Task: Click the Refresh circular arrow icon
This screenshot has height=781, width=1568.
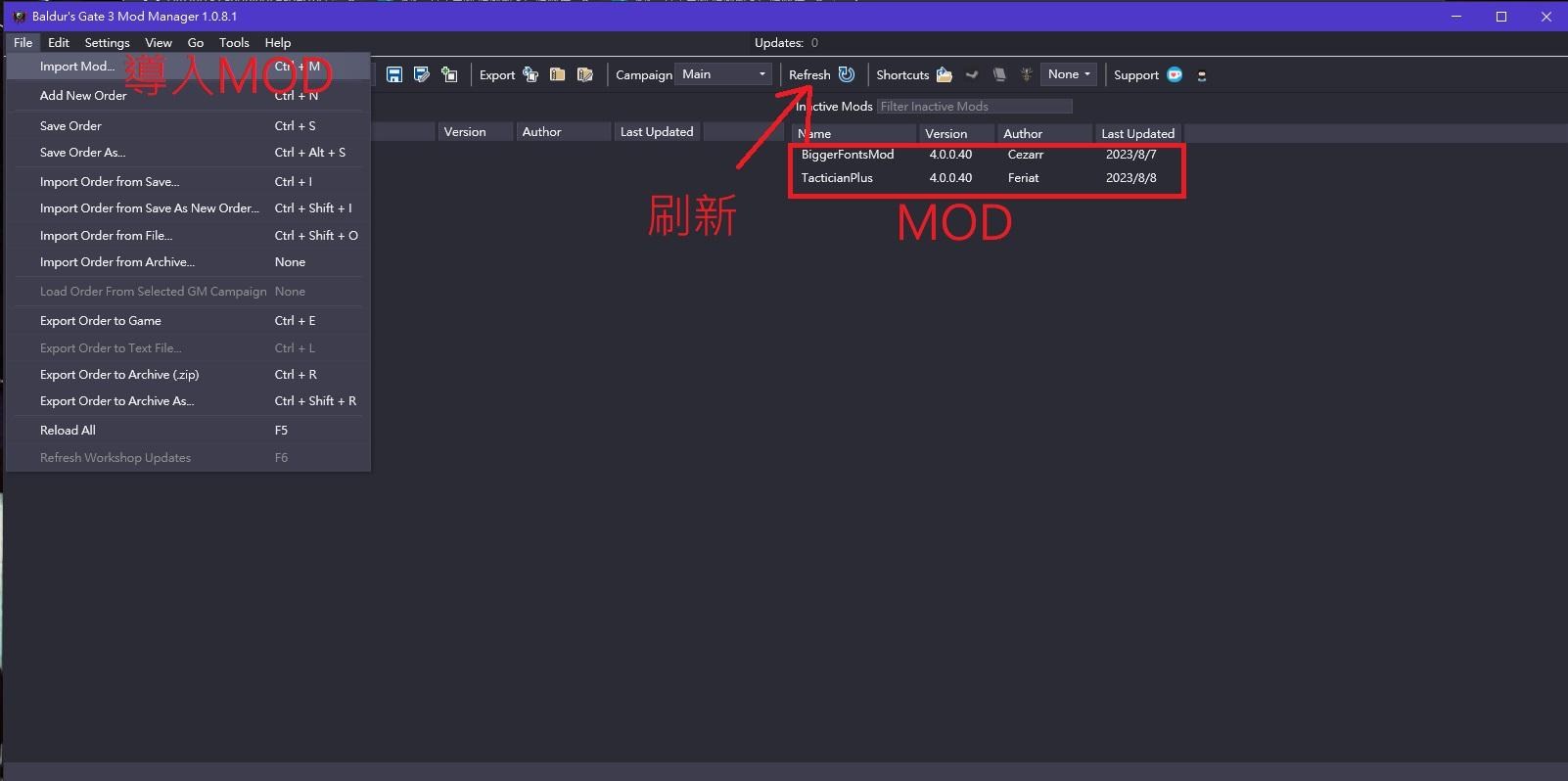Action: point(847,74)
